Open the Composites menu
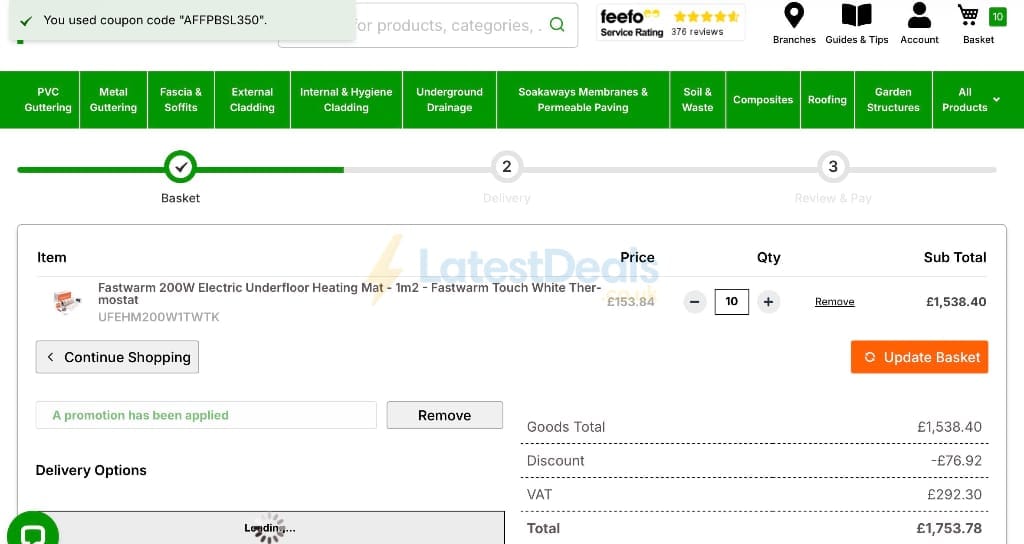 coord(763,100)
